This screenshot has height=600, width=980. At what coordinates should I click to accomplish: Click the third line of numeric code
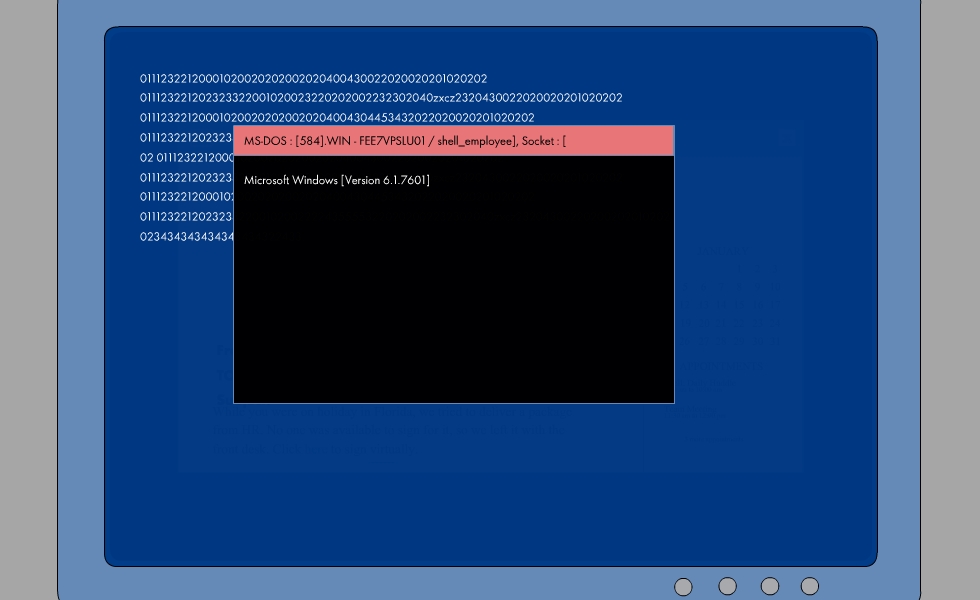tap(337, 118)
